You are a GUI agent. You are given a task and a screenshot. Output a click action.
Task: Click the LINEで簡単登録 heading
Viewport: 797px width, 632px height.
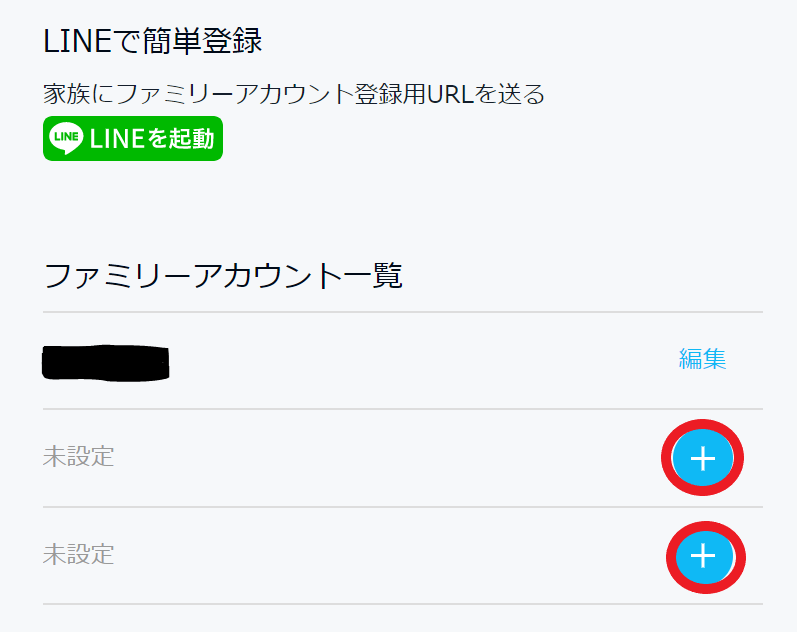(153, 42)
